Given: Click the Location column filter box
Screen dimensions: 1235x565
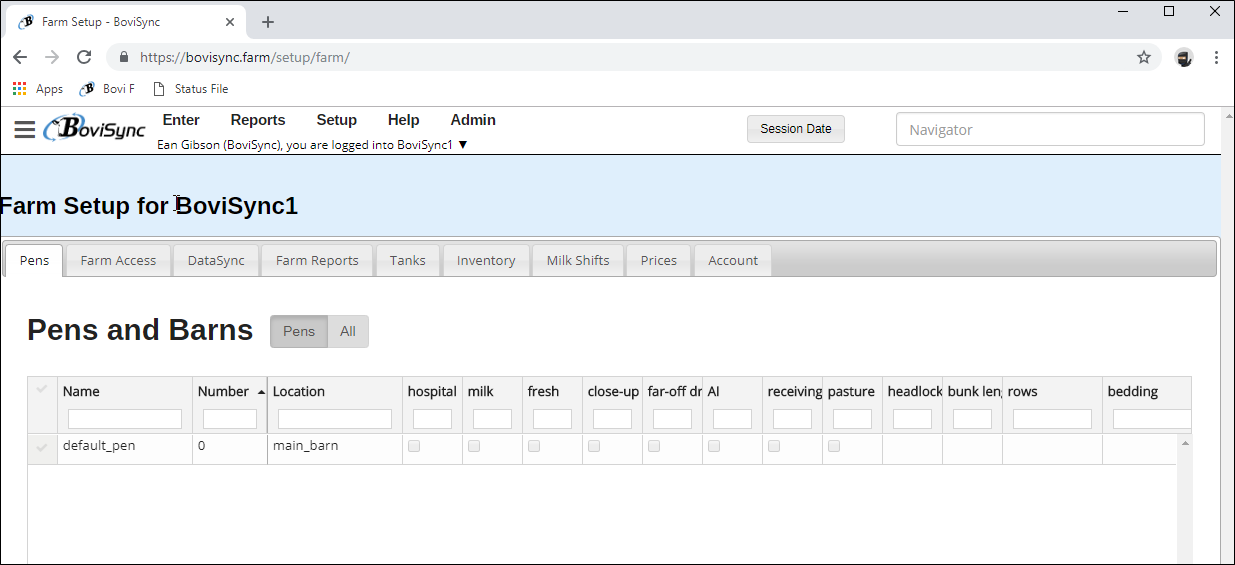Looking at the screenshot, I should (x=335, y=419).
